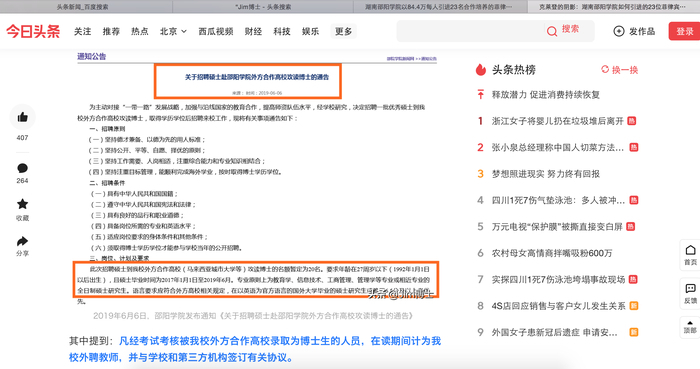Select the 热点 nav item
The height and width of the screenshot is (369, 700).
140,31
